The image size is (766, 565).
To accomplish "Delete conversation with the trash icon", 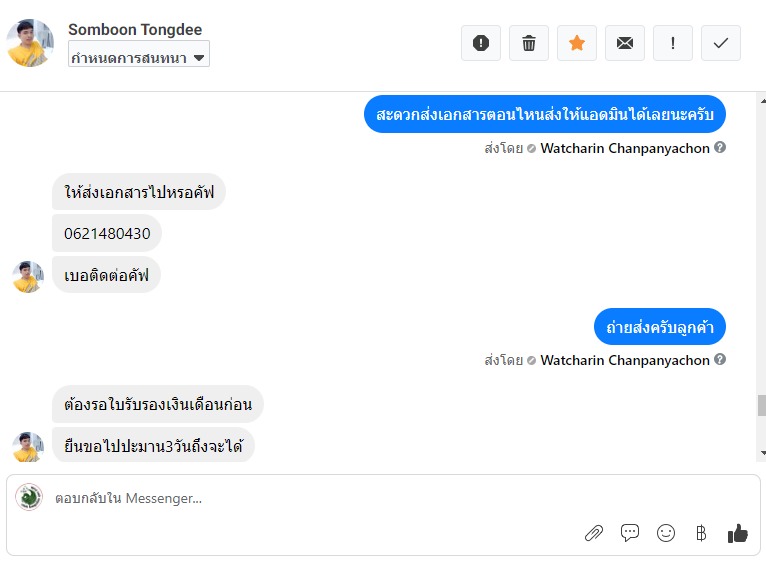I will 529,43.
